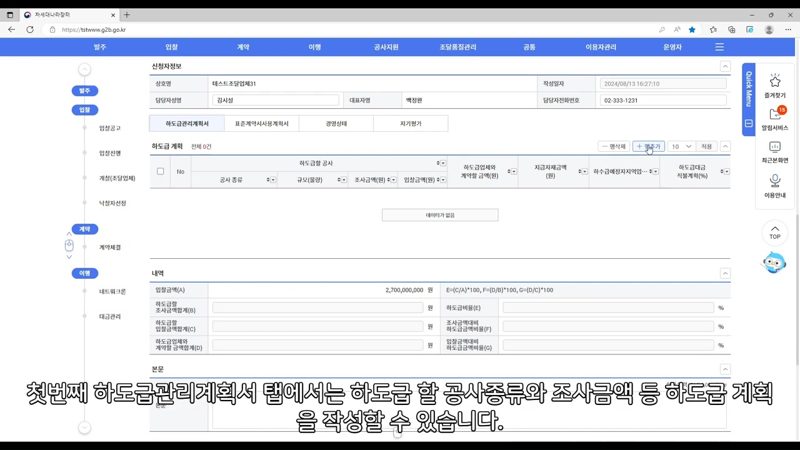Open a new browser tab with the plus icon
800x450 pixels.
[127, 15]
